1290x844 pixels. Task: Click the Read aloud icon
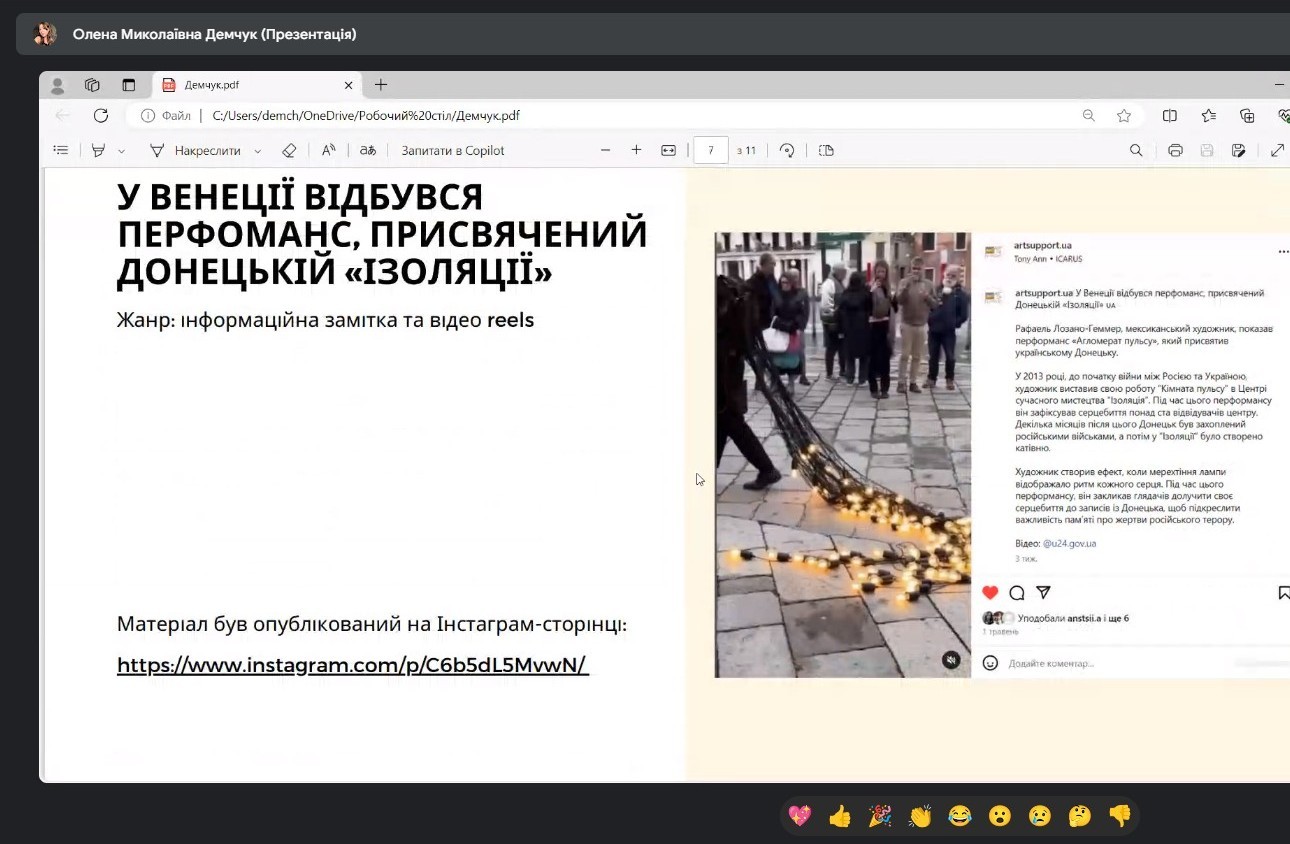[328, 151]
